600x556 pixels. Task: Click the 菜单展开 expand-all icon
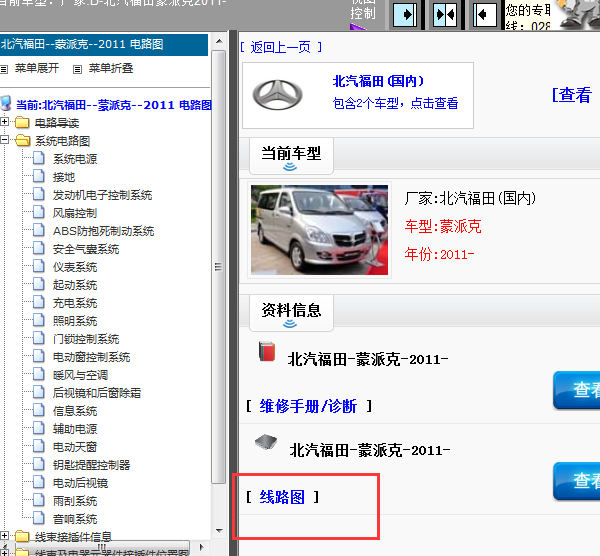pyautogui.click(x=4, y=69)
